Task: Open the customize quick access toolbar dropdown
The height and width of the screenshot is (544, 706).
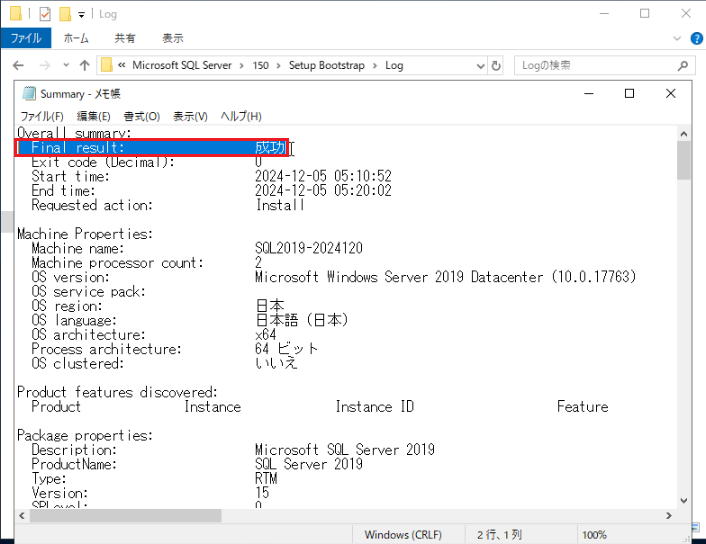Action: [x=81, y=15]
